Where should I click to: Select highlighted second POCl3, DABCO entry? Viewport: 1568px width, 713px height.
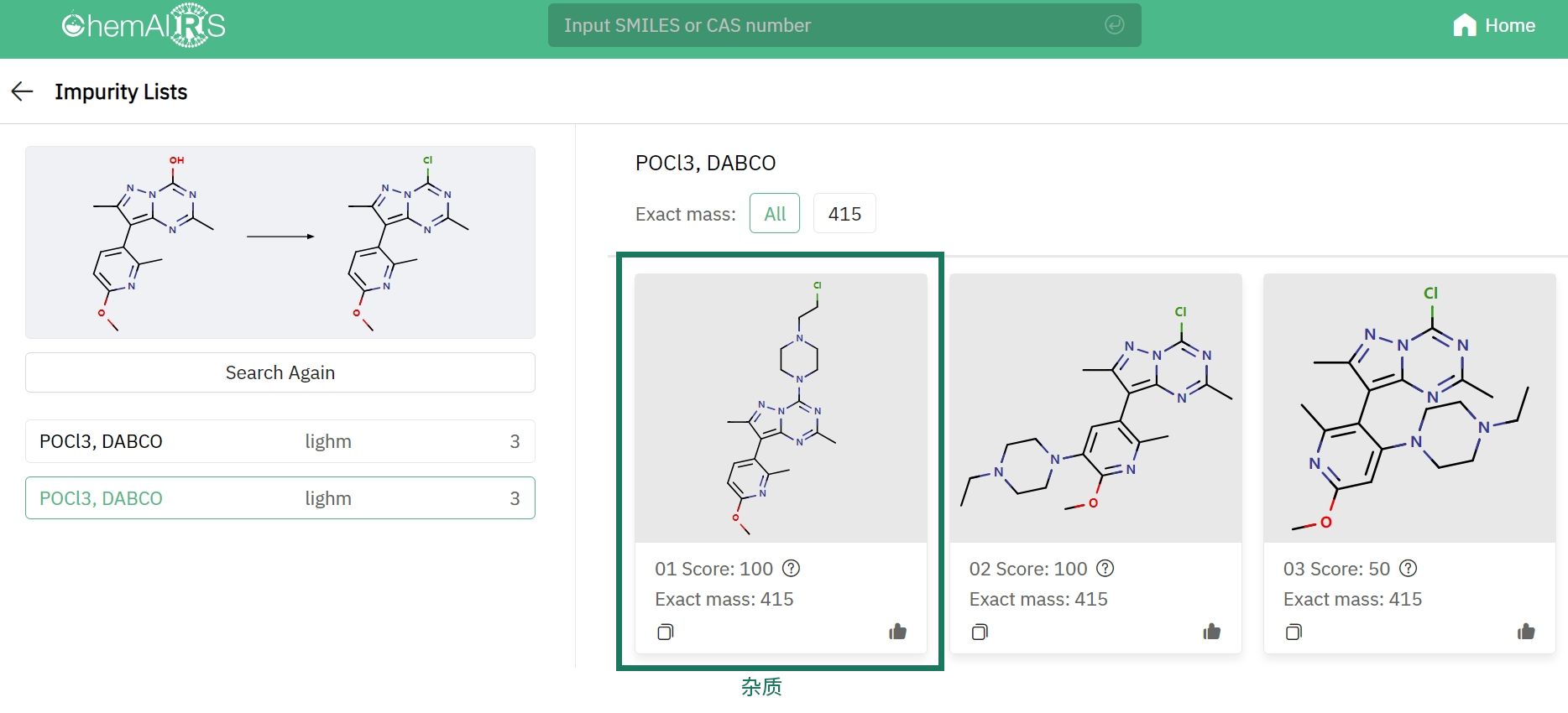click(x=280, y=498)
